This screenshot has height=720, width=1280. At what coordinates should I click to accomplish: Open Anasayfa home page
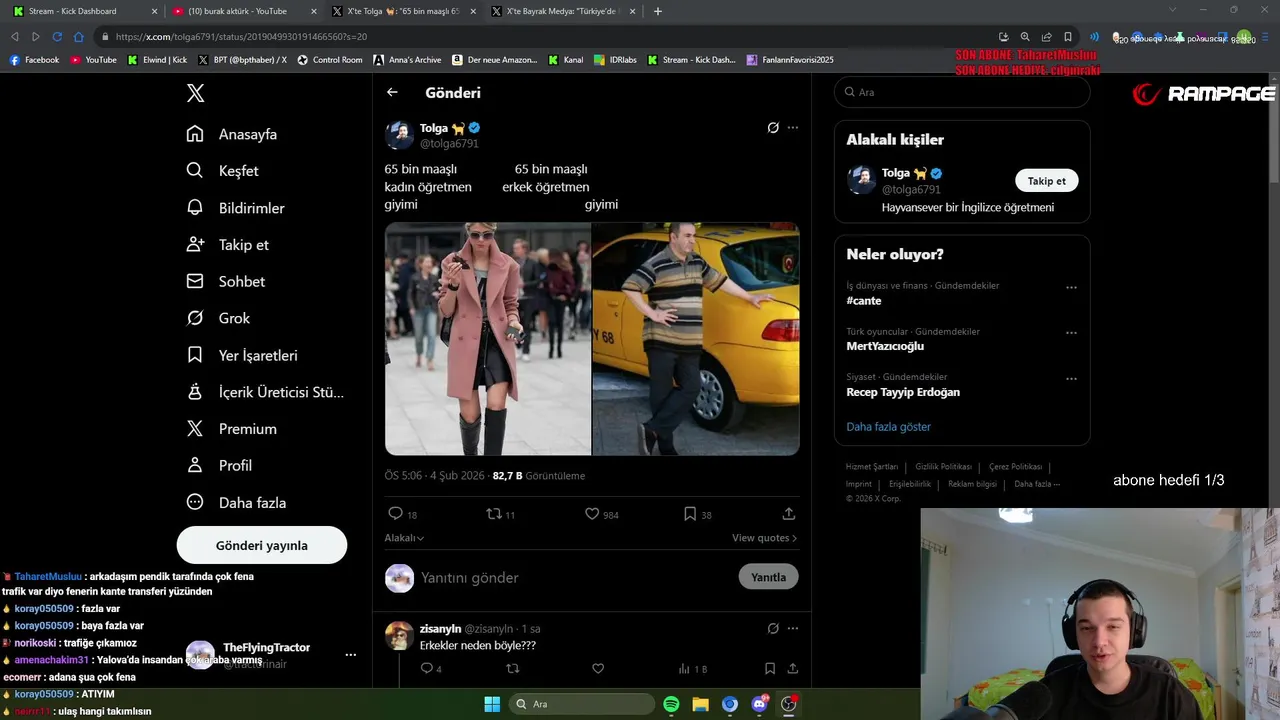[232, 134]
